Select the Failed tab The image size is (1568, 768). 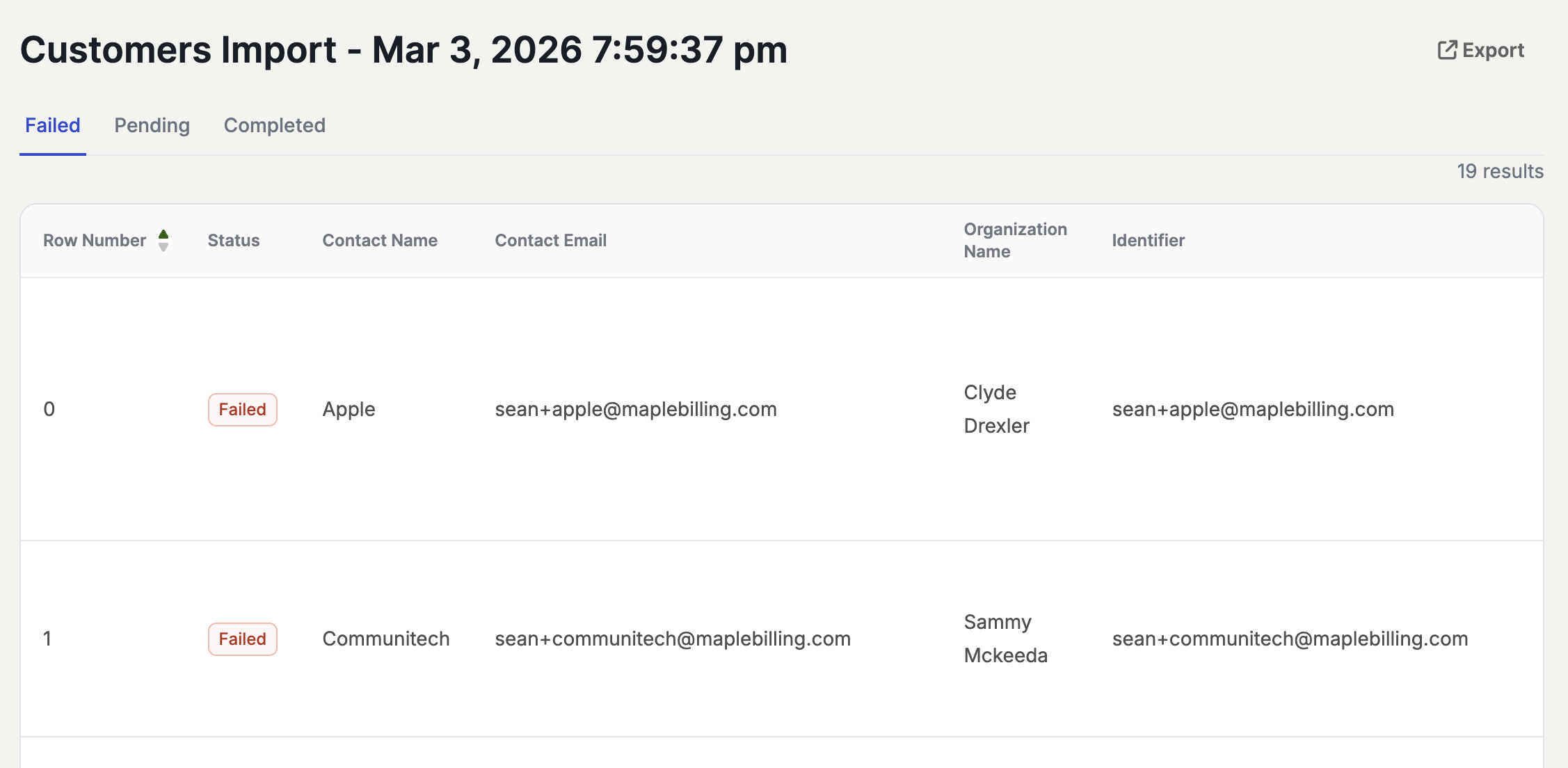(x=53, y=125)
